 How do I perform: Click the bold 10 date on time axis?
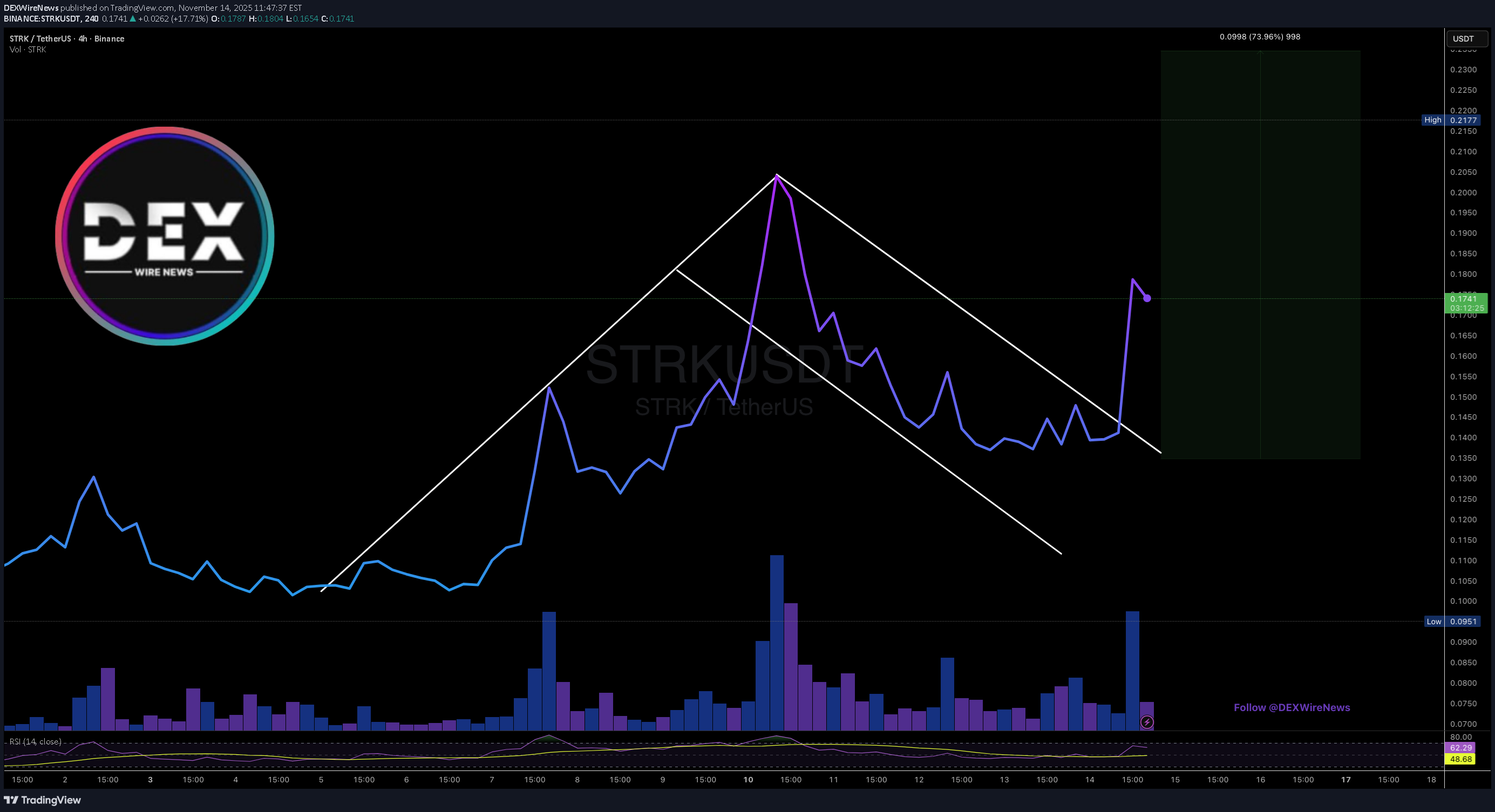(748, 780)
